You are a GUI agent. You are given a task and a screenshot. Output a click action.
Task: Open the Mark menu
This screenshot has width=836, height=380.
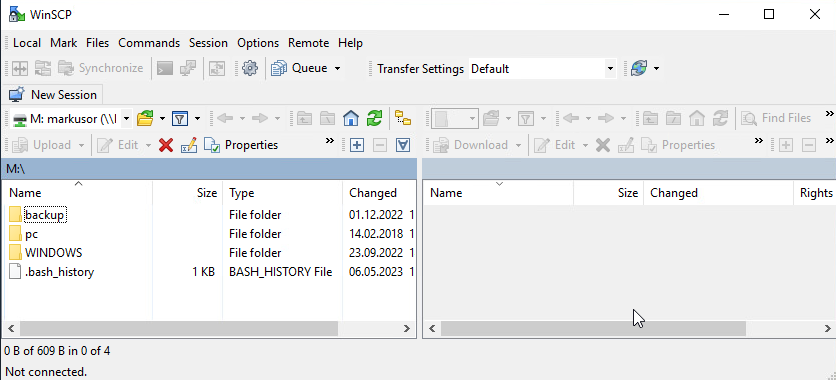(63, 43)
